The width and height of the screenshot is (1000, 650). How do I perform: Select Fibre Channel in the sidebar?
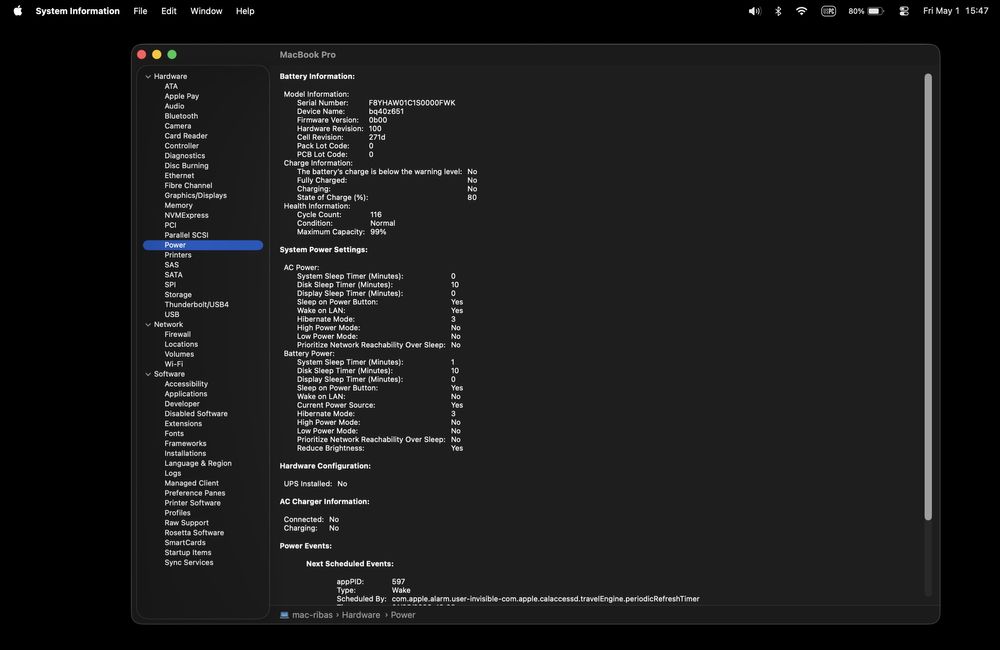click(x=188, y=186)
